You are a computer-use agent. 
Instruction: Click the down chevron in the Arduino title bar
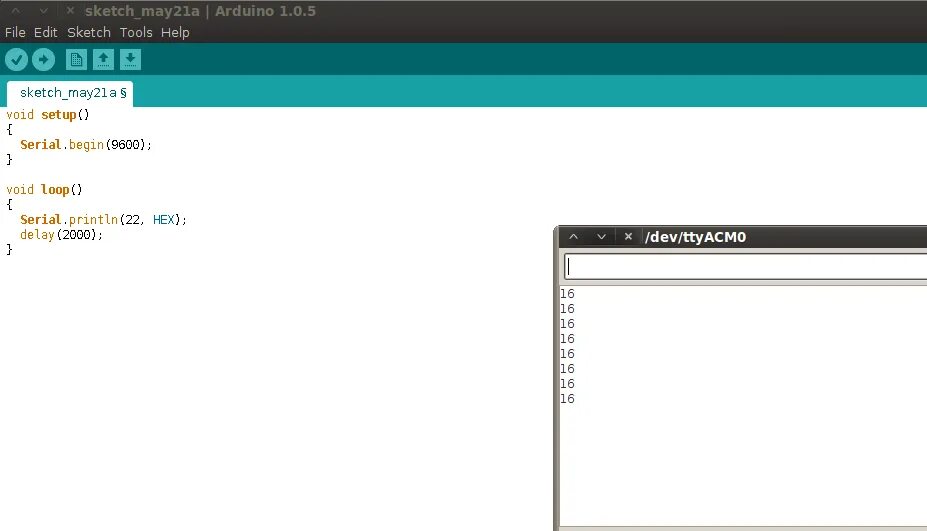44,11
